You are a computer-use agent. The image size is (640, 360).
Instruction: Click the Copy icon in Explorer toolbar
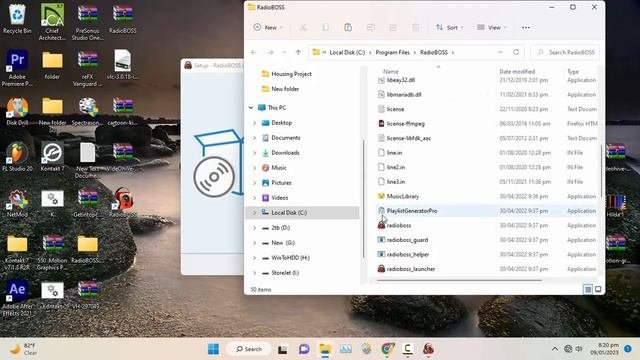[x=325, y=27]
